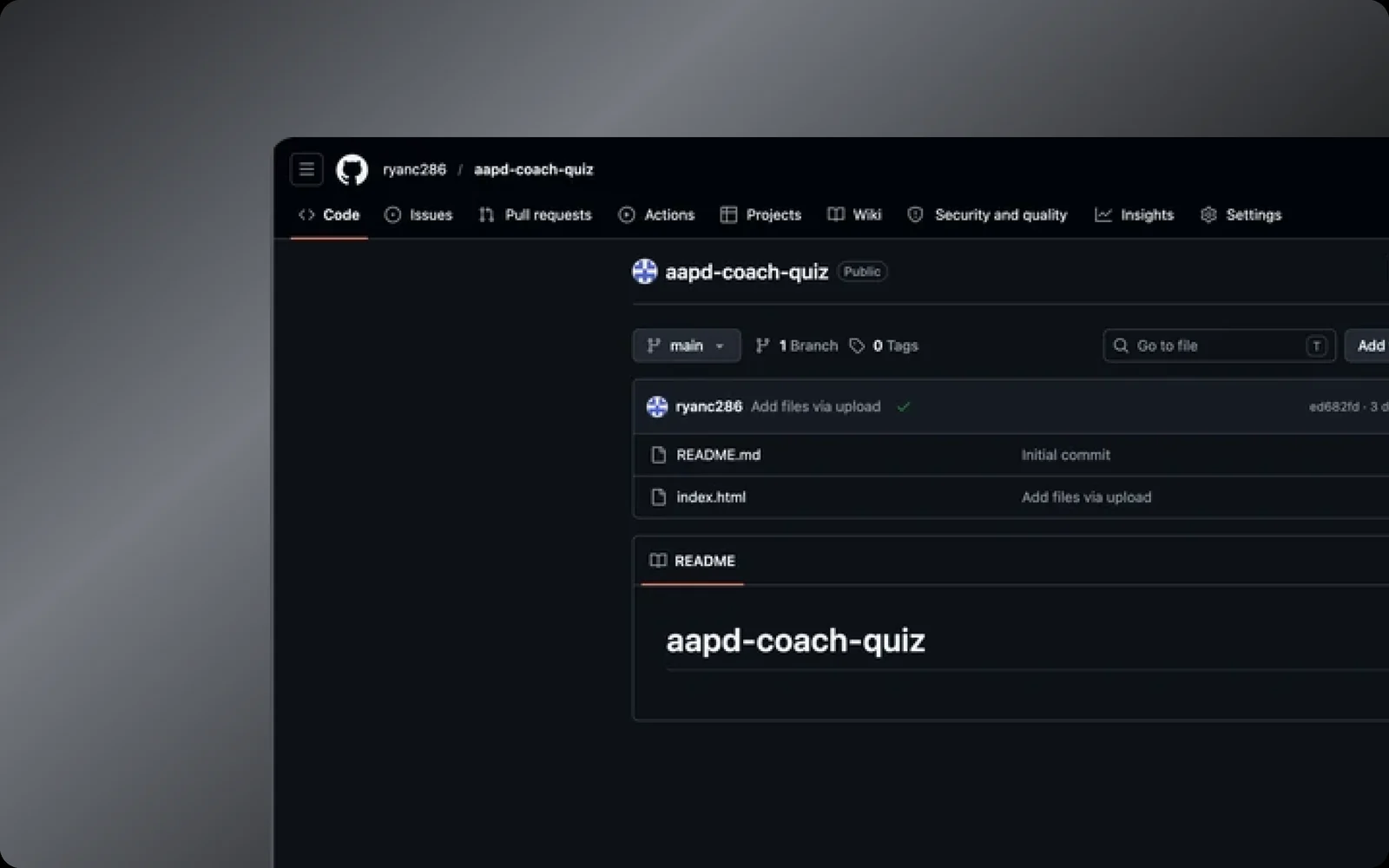1389x868 pixels.
Task: Open the hamburger navigation menu
Action: [306, 169]
